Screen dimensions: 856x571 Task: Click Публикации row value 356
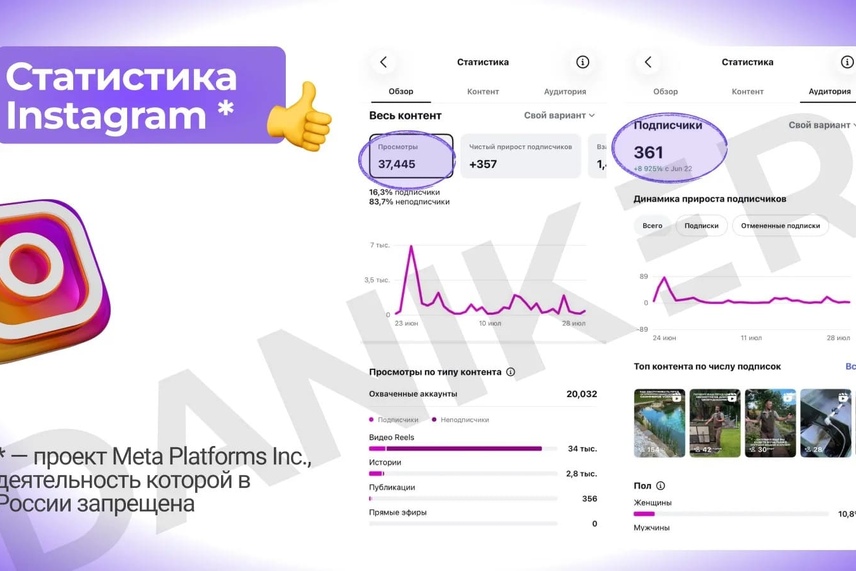pos(590,498)
